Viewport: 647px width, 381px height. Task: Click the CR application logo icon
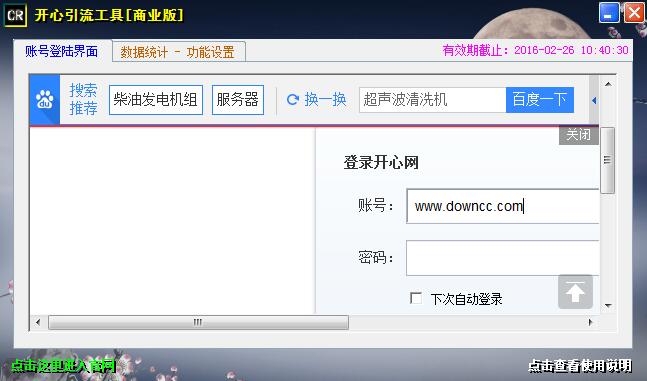[15, 15]
